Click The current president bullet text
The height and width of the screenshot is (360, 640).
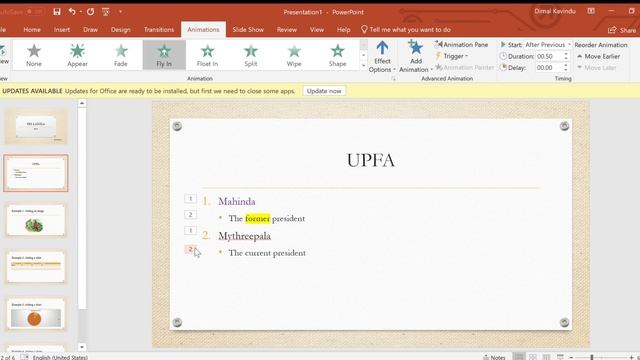(x=267, y=253)
